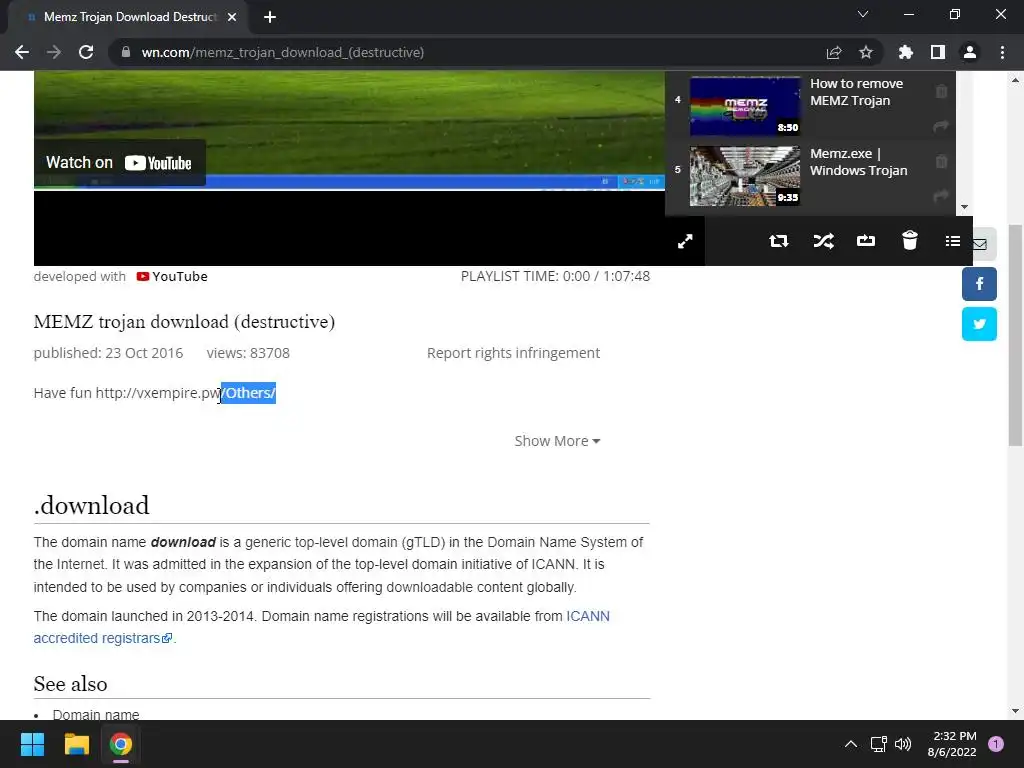The width and height of the screenshot is (1024, 768).
Task: Open the Chrome profile avatar icon
Action: click(x=970, y=52)
